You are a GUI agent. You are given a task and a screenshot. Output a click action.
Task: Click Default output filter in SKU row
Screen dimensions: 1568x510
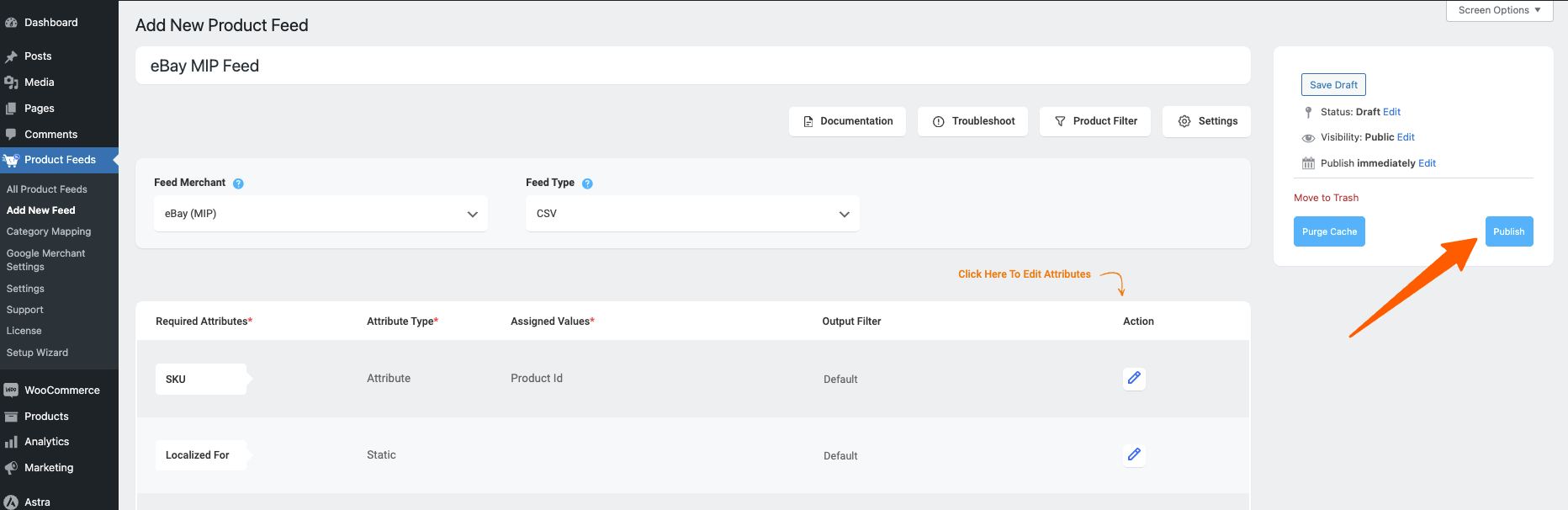(840, 380)
